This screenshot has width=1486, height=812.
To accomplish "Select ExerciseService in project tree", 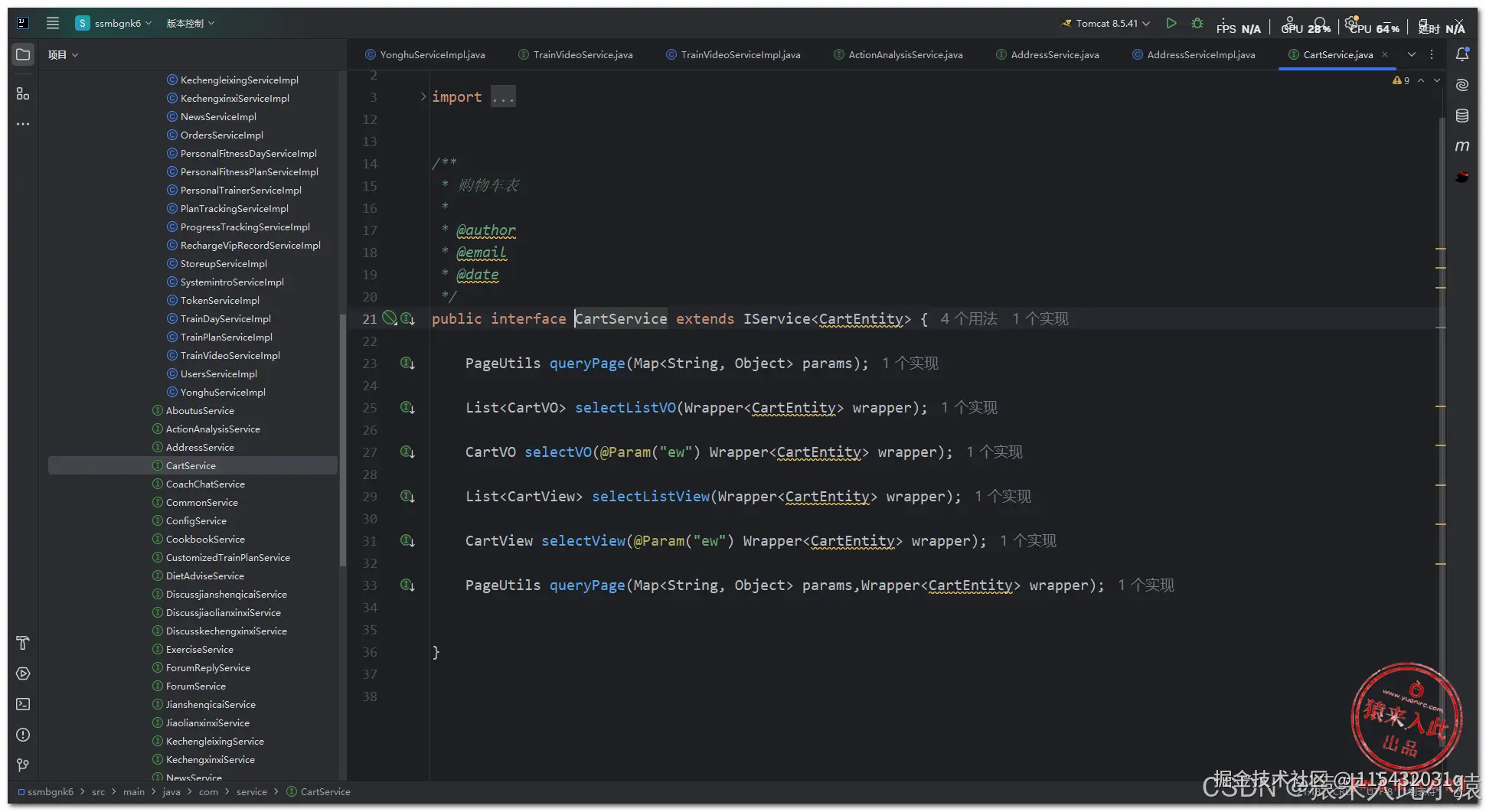I will tap(199, 649).
